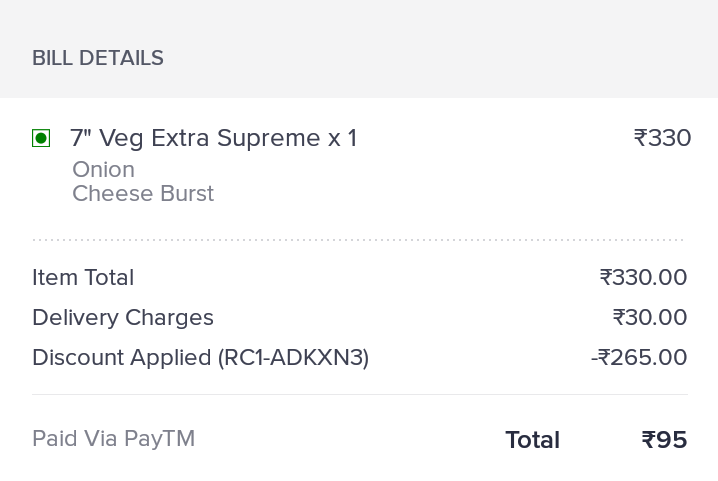Click the dotted divider below the item
This screenshot has width=718, height=481.
point(358,240)
